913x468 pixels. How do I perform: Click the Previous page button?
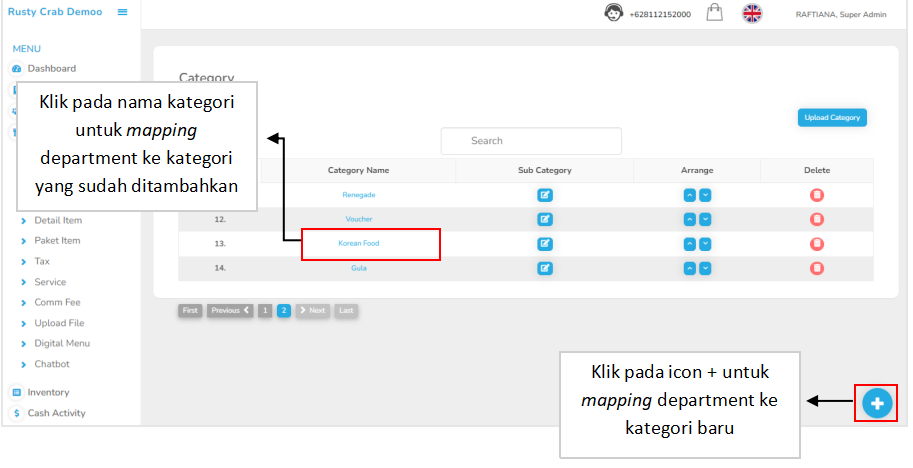click(230, 311)
